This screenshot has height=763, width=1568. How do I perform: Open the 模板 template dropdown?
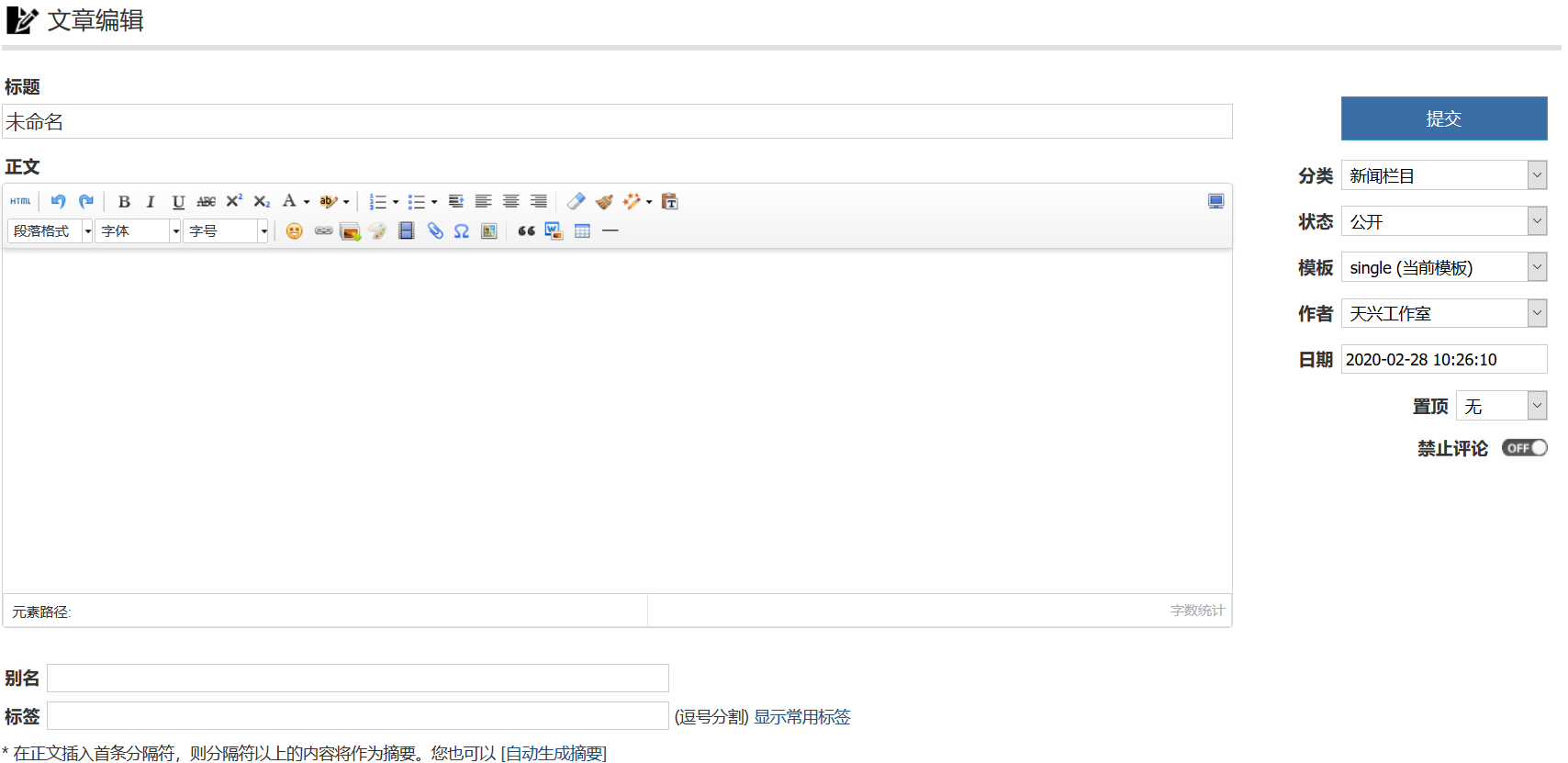click(x=1444, y=267)
